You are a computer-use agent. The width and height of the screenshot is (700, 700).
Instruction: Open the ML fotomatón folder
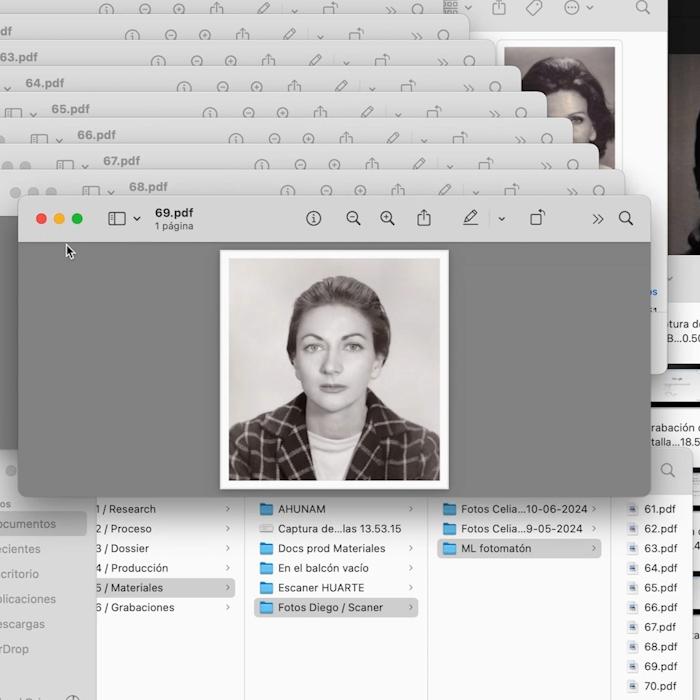[x=496, y=548]
